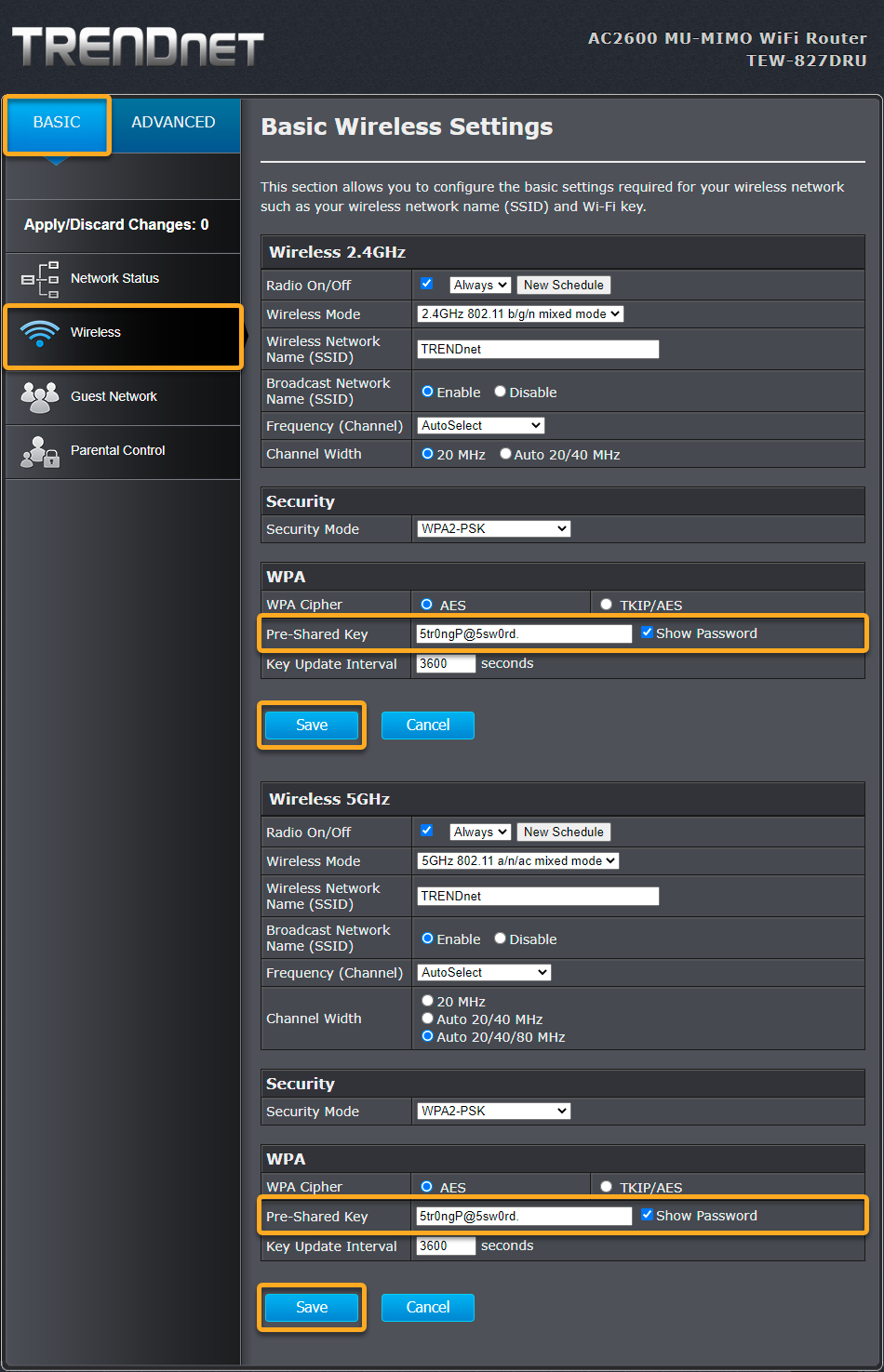This screenshot has width=884, height=1372.
Task: Open 2.4GHz Frequency AutoSelect dropdown
Action: pyautogui.click(x=480, y=426)
